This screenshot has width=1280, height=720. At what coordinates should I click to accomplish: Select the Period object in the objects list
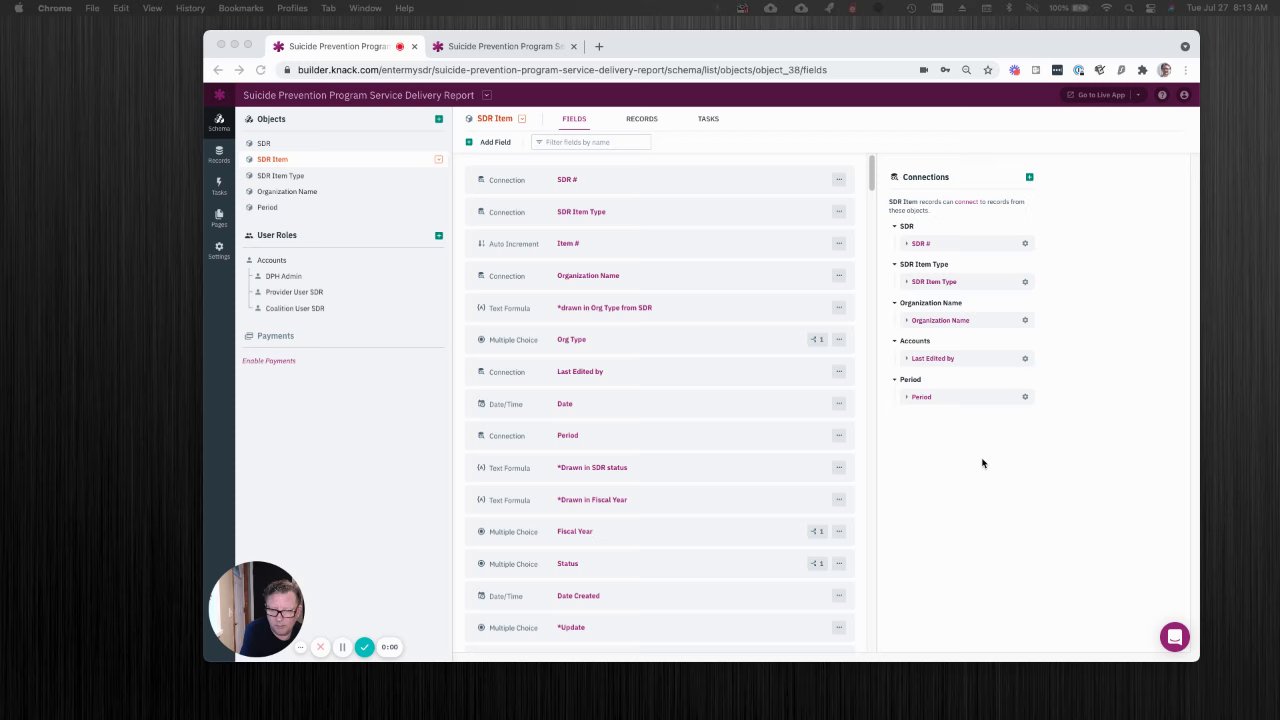point(267,208)
